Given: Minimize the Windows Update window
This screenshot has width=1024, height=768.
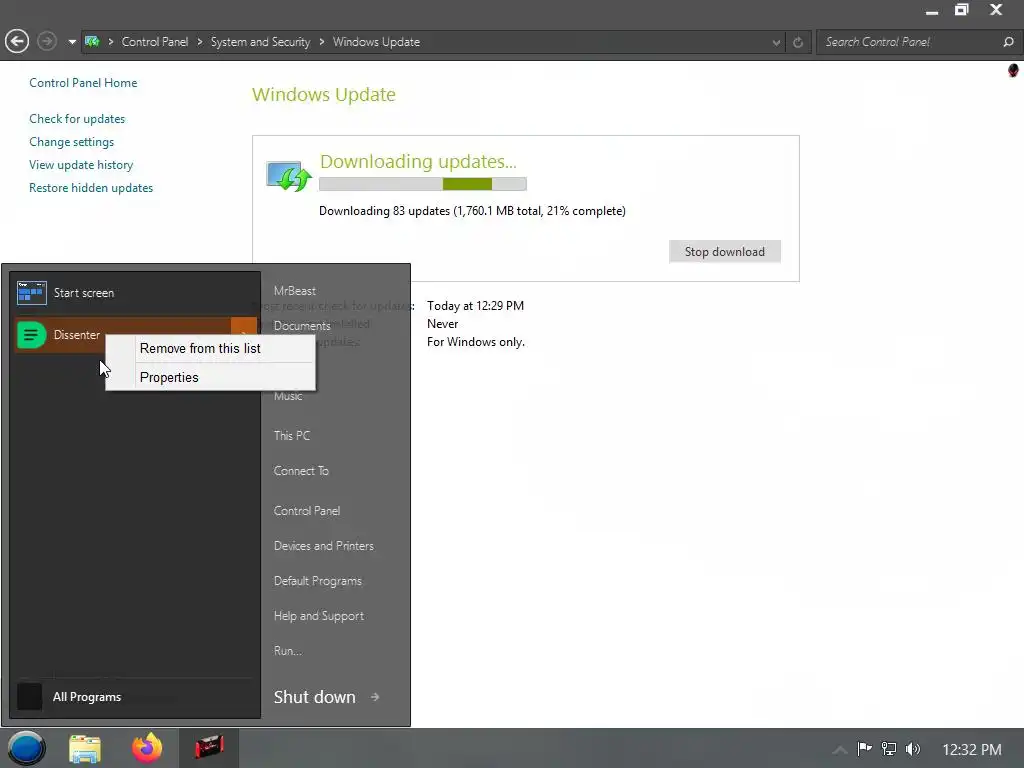Looking at the screenshot, I should coord(932,10).
